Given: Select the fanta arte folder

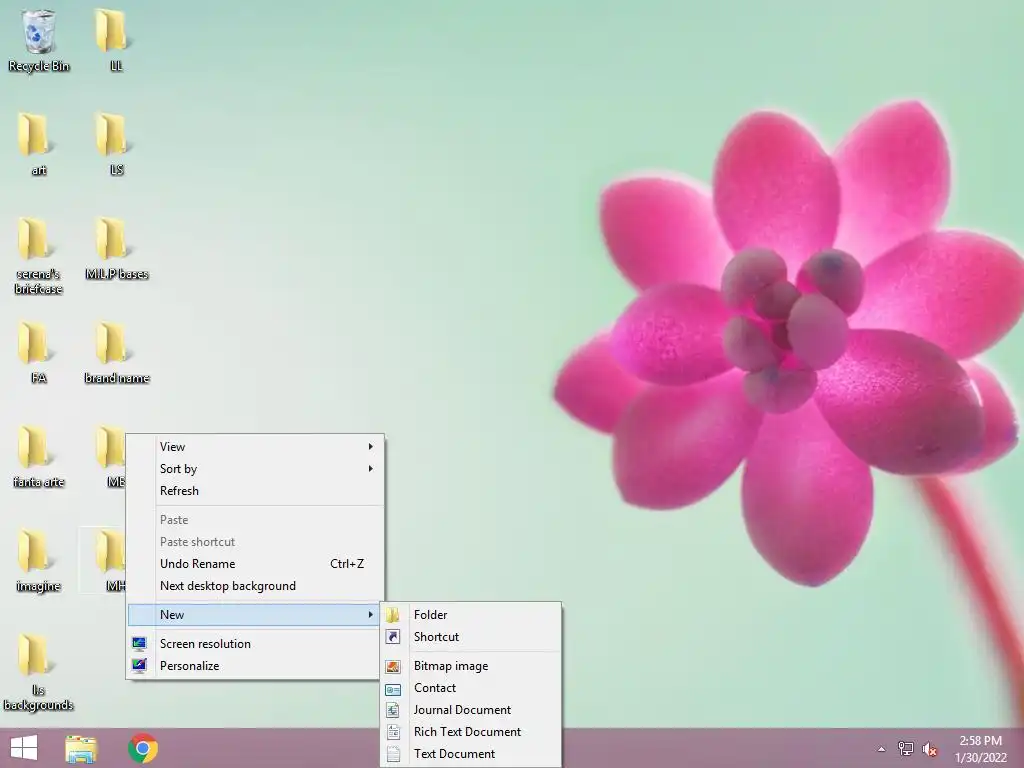Looking at the screenshot, I should click(38, 456).
